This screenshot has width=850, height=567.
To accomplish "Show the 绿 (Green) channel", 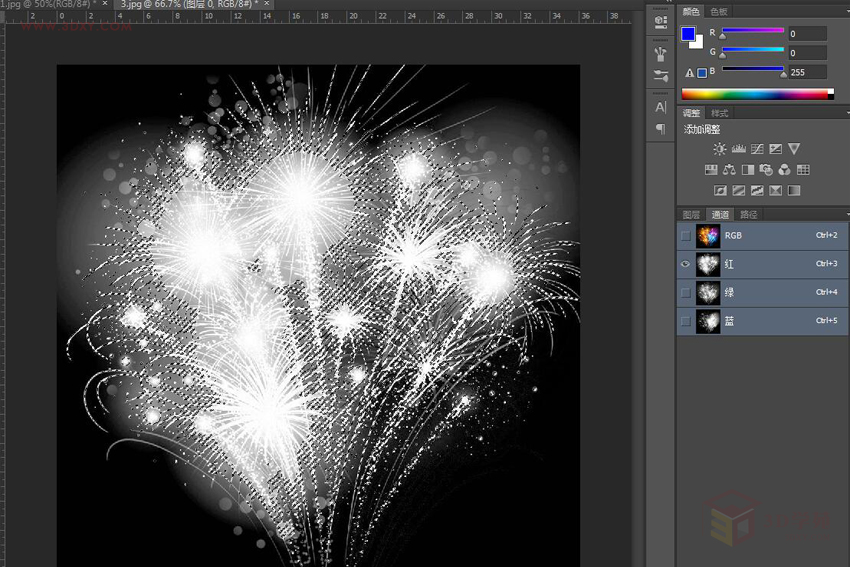I will tap(686, 293).
